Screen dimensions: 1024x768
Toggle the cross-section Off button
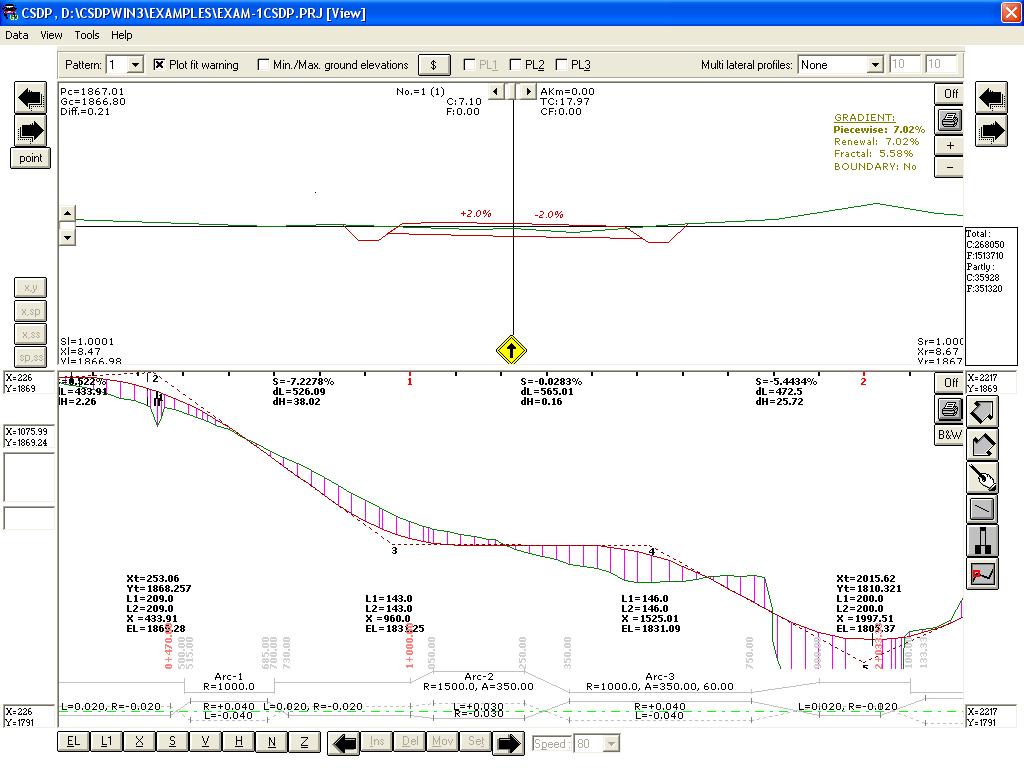click(950, 94)
